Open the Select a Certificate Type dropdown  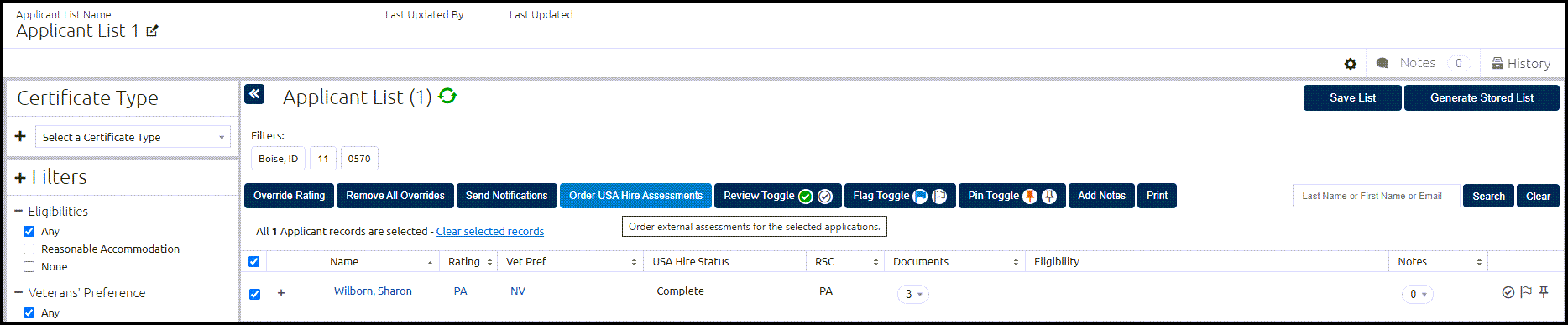133,137
